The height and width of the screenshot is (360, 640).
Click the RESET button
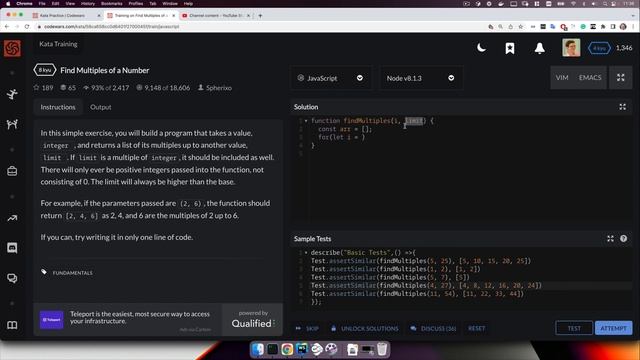point(476,328)
